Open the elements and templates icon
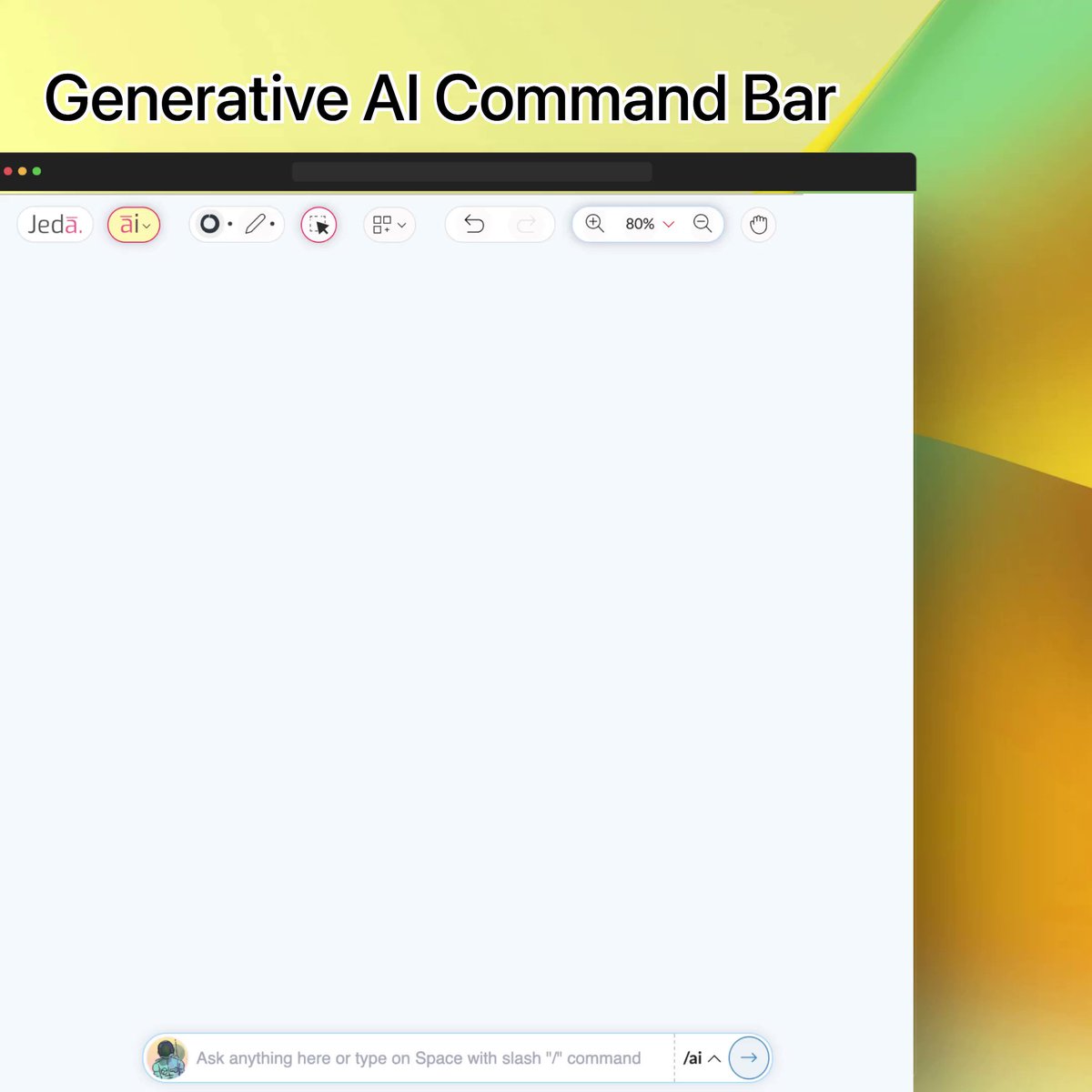Image resolution: width=1092 pixels, height=1092 pixels. (x=383, y=224)
